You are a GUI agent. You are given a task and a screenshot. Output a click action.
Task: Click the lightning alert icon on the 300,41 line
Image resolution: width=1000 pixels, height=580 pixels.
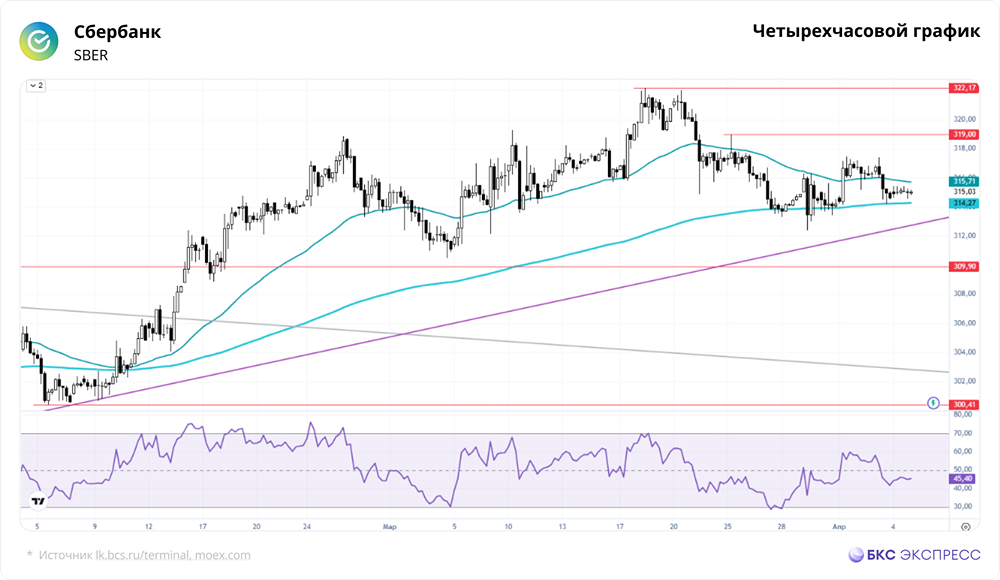click(933, 404)
